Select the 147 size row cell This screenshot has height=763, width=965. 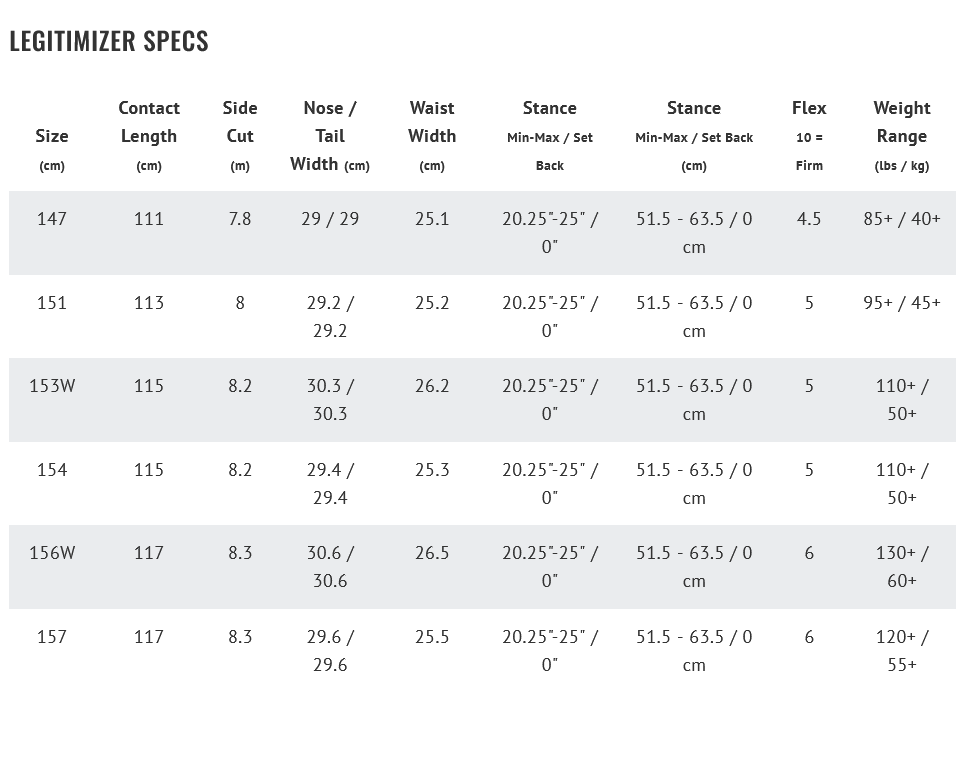coord(52,218)
